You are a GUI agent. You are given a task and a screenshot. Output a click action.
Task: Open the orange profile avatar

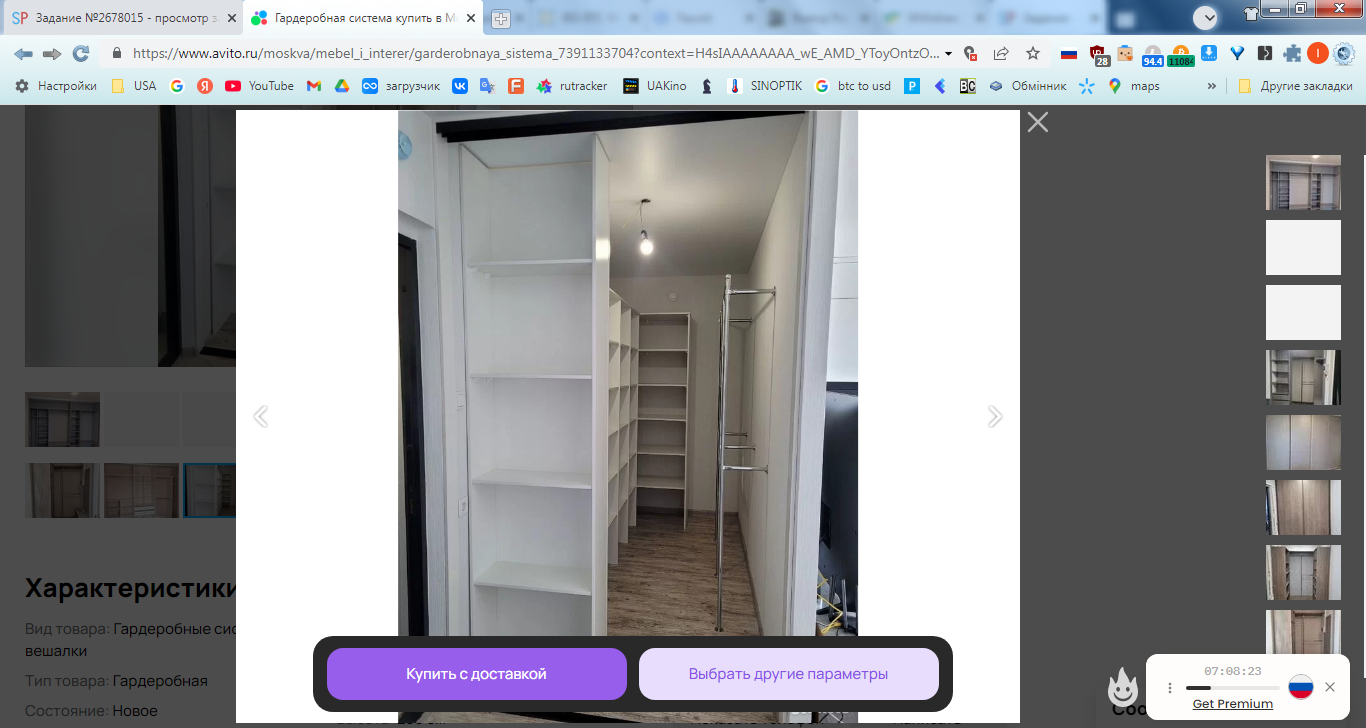(1318, 54)
